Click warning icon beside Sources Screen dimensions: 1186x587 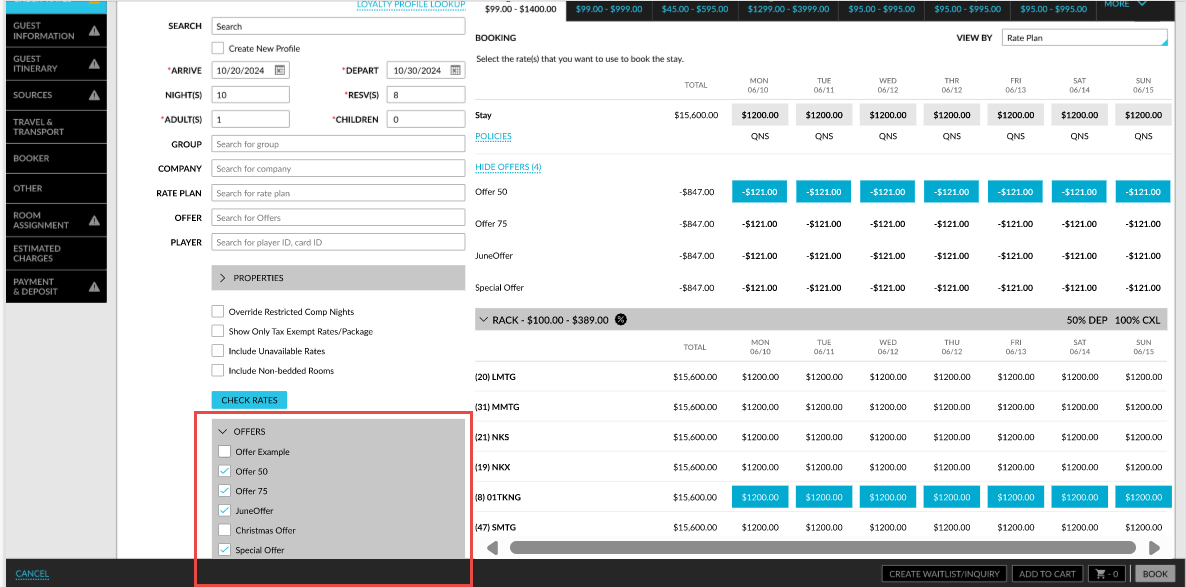pyautogui.click(x=95, y=95)
